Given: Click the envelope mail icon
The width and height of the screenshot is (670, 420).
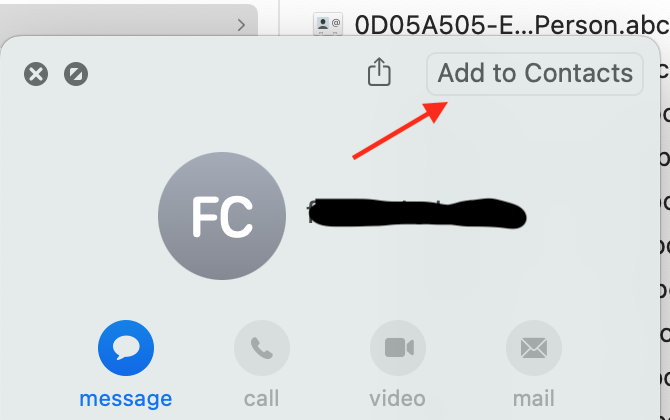Looking at the screenshot, I should click(x=534, y=348).
